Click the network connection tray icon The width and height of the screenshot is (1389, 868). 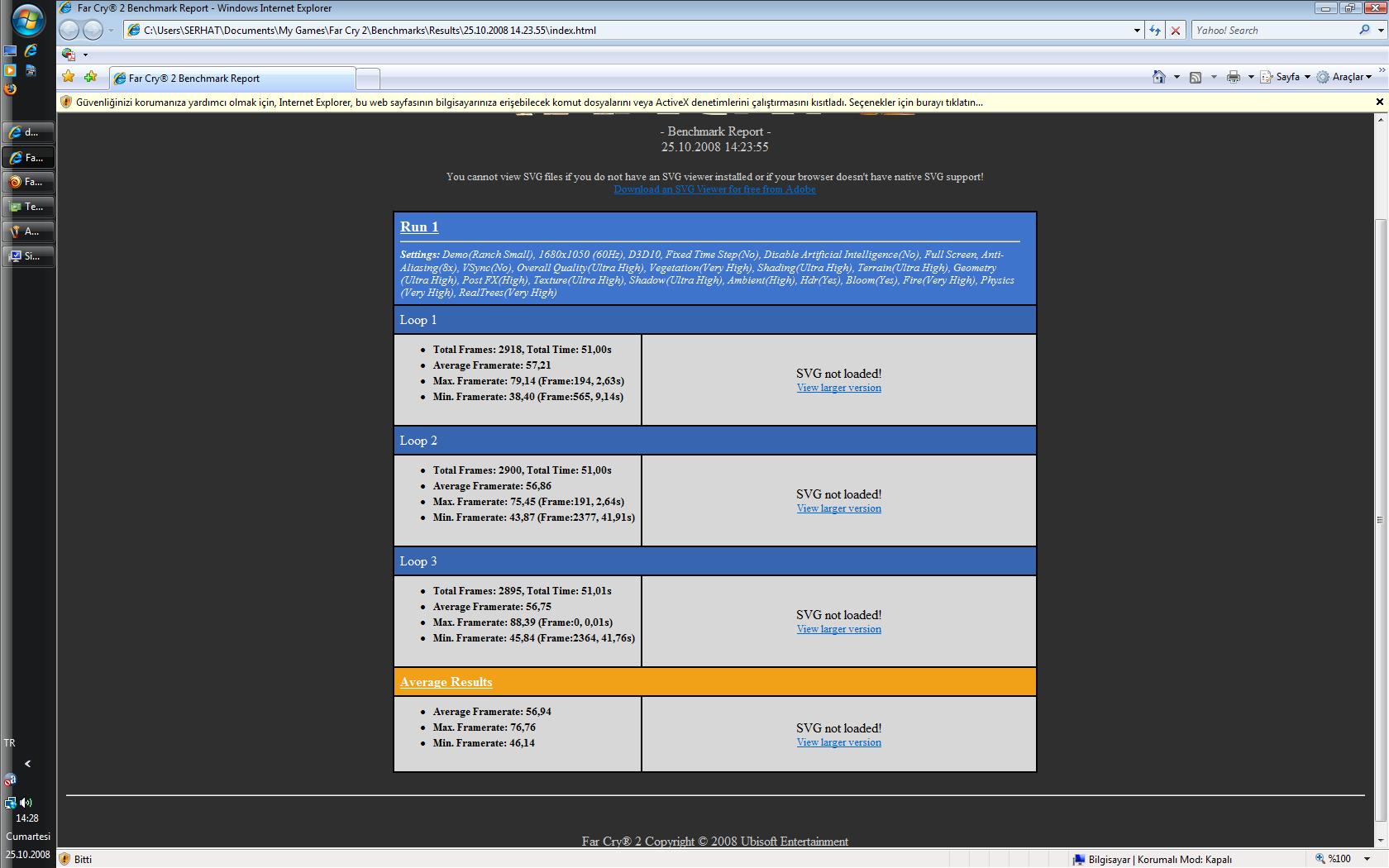[x=10, y=802]
